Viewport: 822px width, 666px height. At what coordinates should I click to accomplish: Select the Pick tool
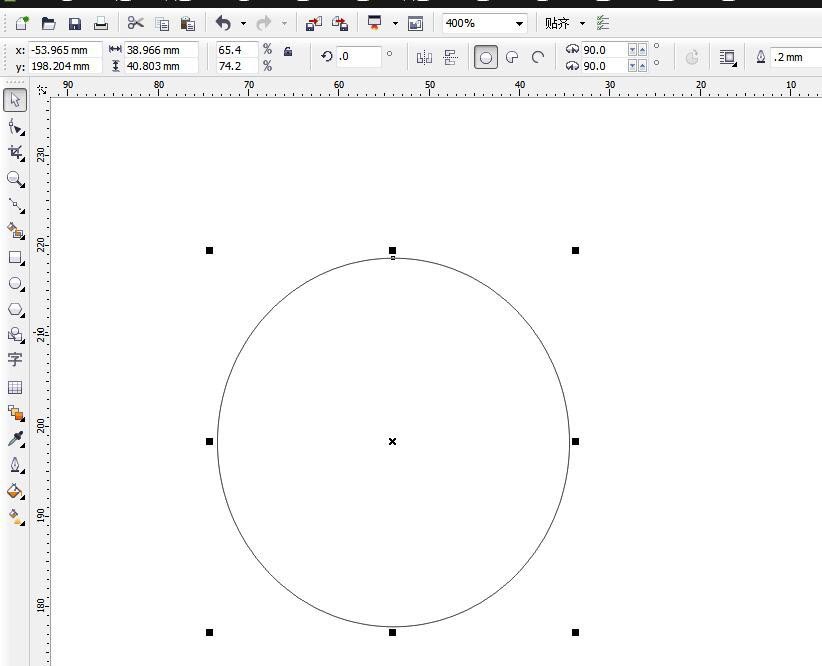tap(15, 100)
